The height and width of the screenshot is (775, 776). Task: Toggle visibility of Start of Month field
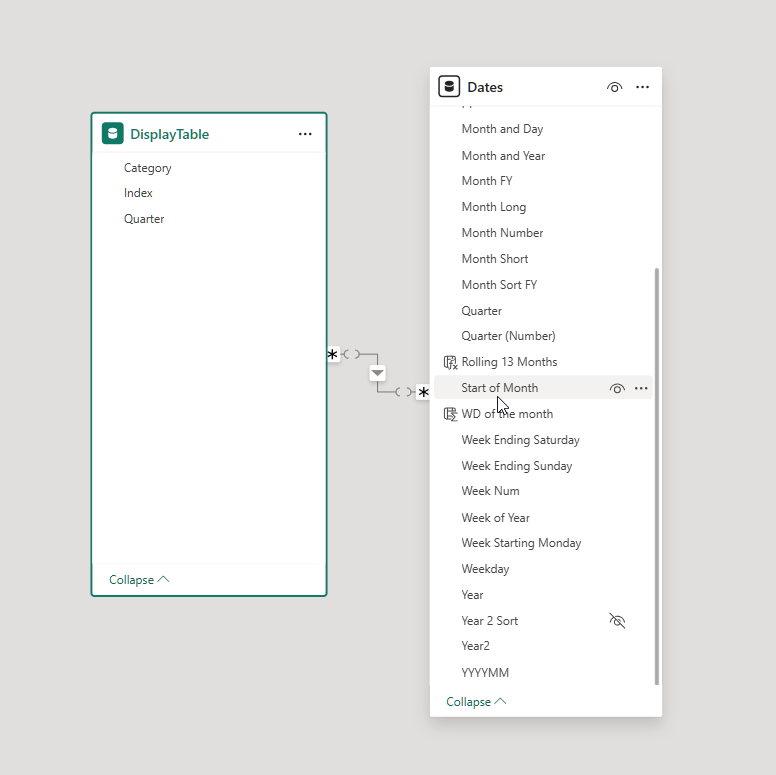tap(617, 388)
